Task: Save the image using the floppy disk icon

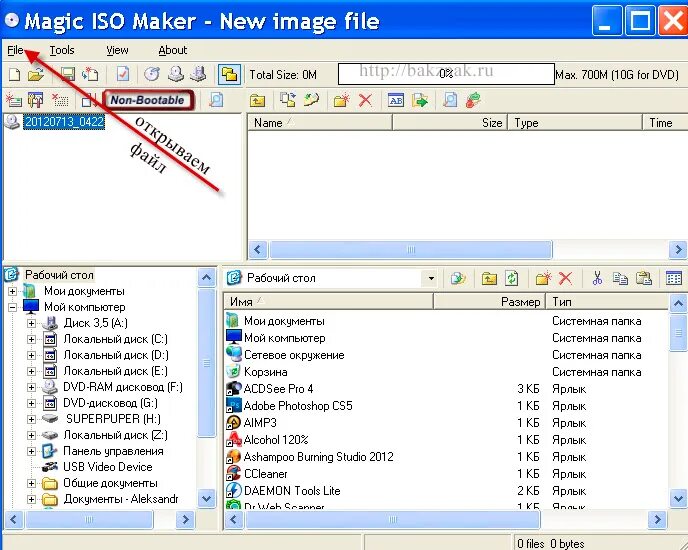Action: pos(67,74)
